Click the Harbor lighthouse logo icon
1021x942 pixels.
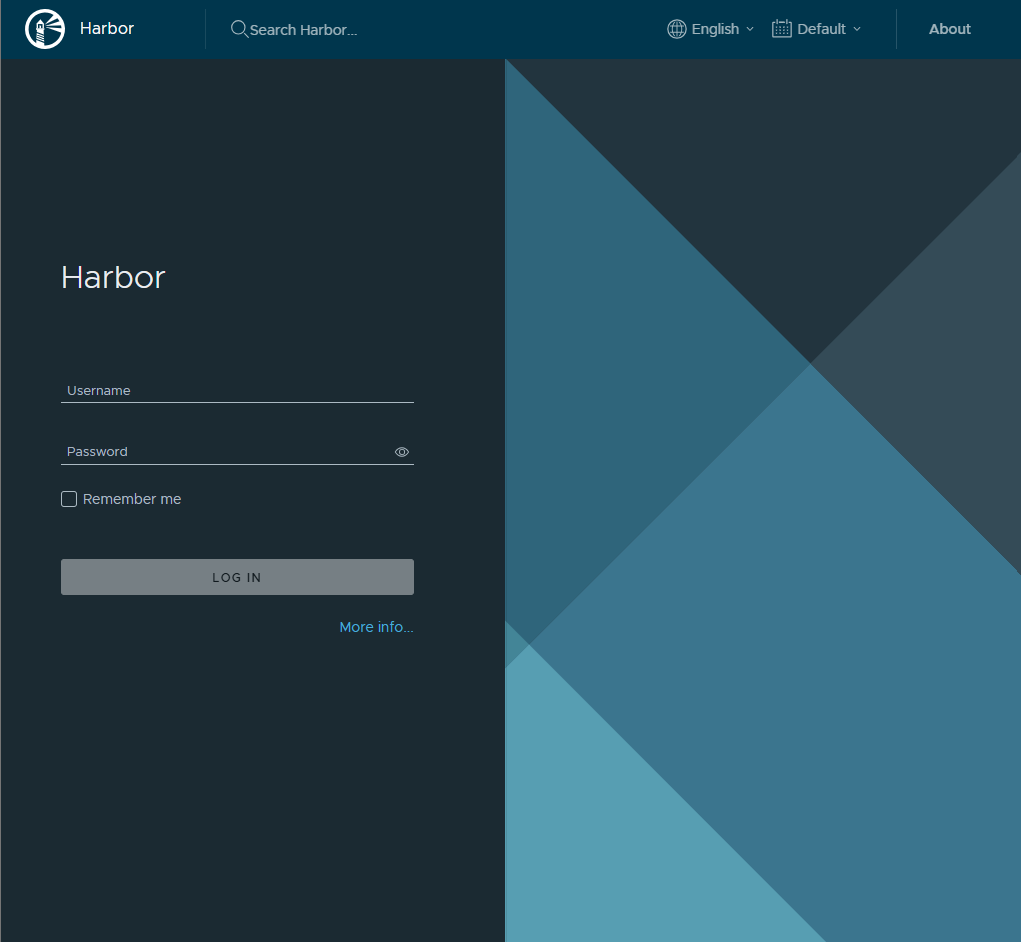(44, 29)
